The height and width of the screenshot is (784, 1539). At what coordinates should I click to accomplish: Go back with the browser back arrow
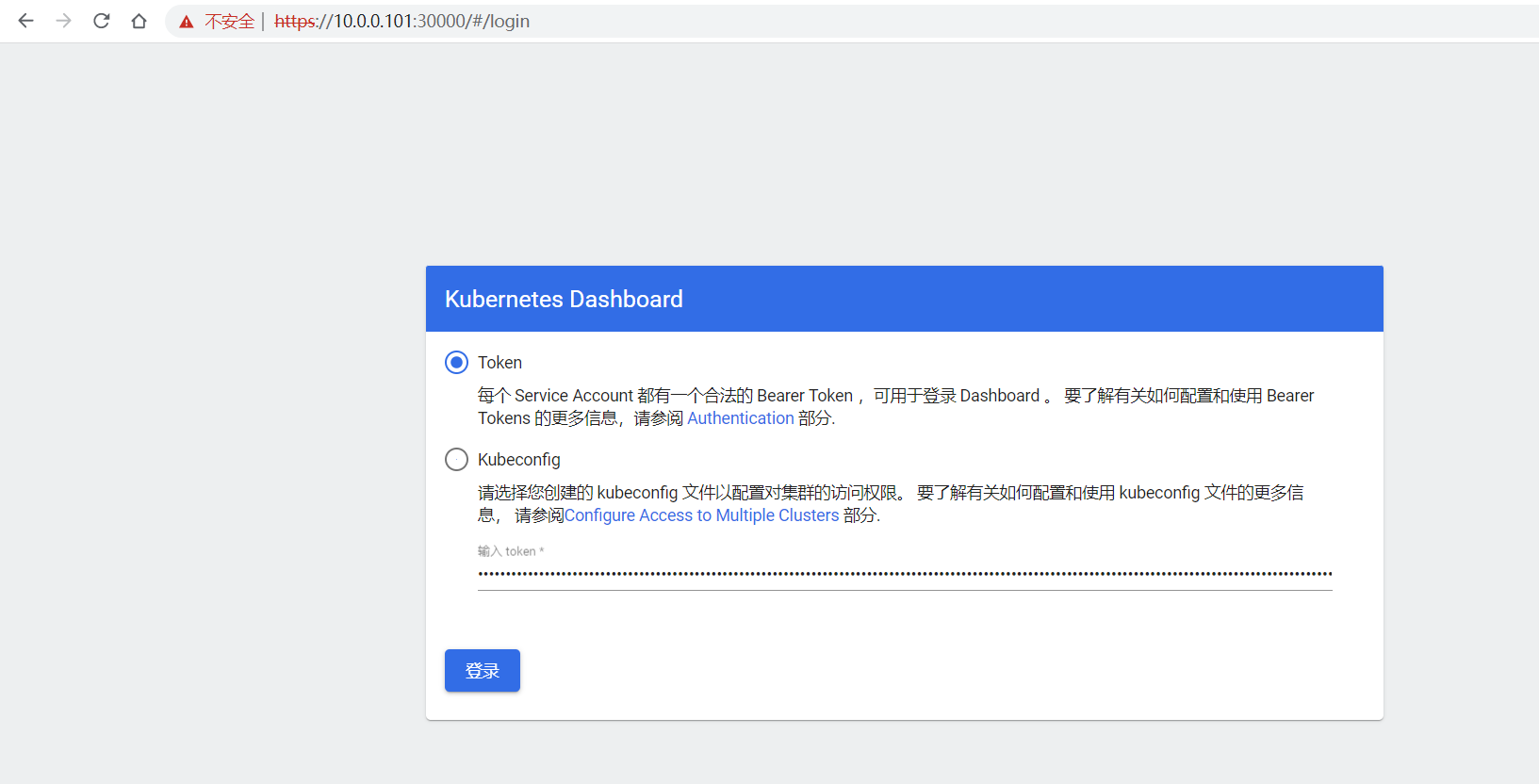(x=25, y=21)
